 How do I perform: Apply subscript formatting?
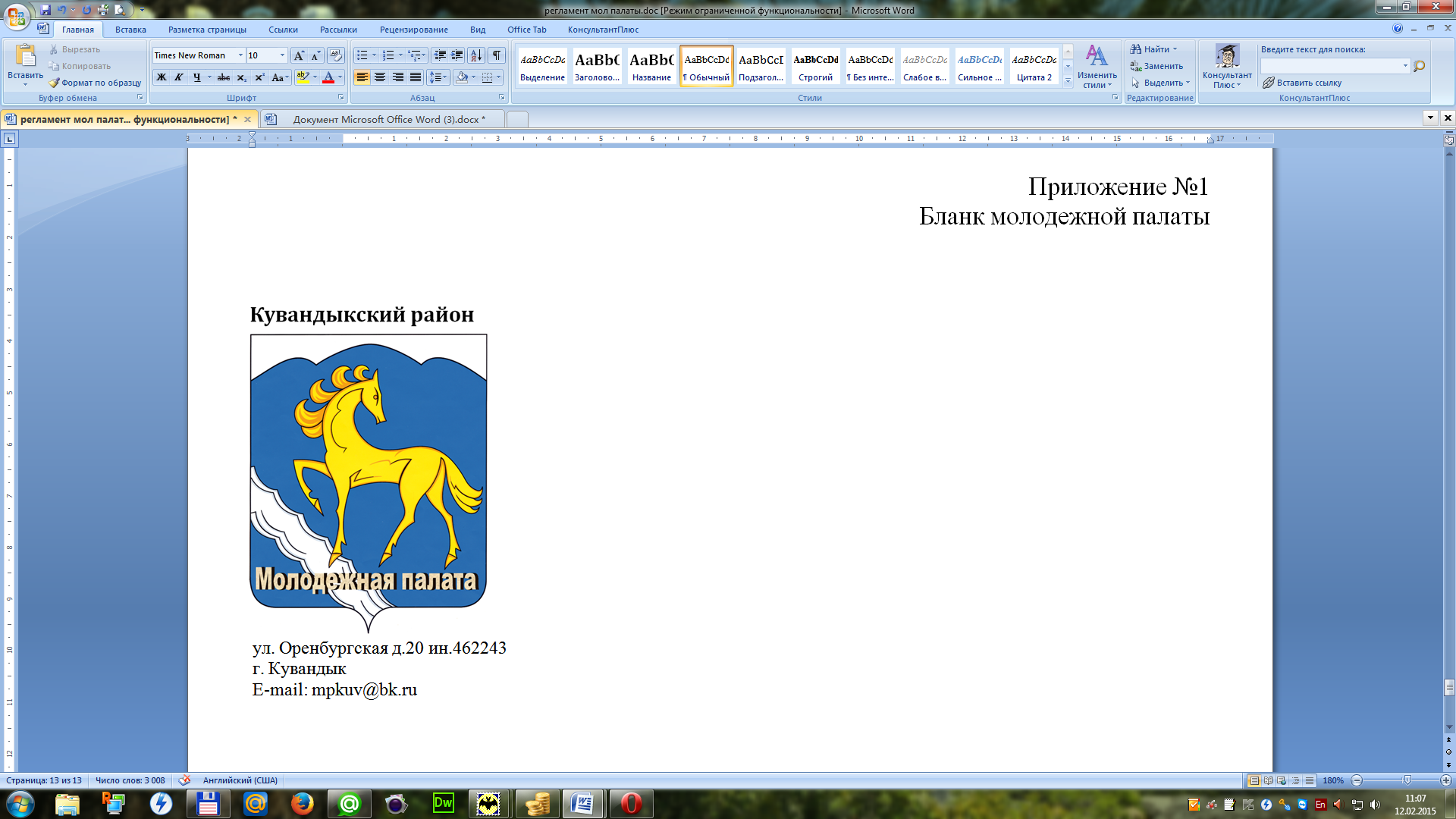tap(241, 77)
